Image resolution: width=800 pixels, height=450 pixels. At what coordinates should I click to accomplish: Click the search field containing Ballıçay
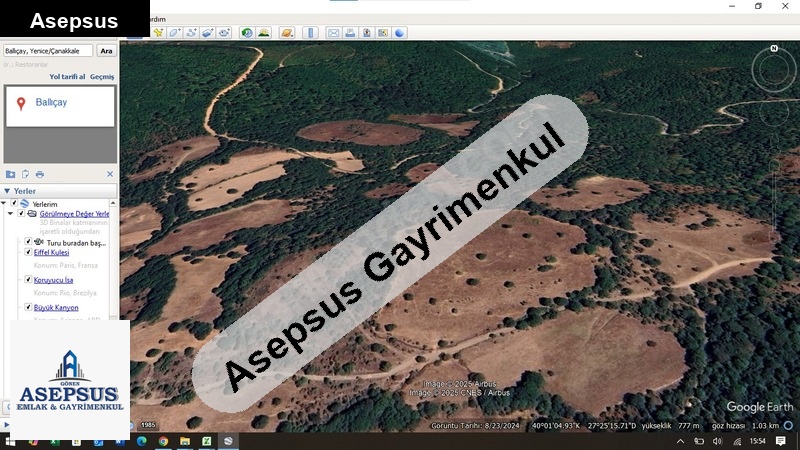click(x=47, y=51)
